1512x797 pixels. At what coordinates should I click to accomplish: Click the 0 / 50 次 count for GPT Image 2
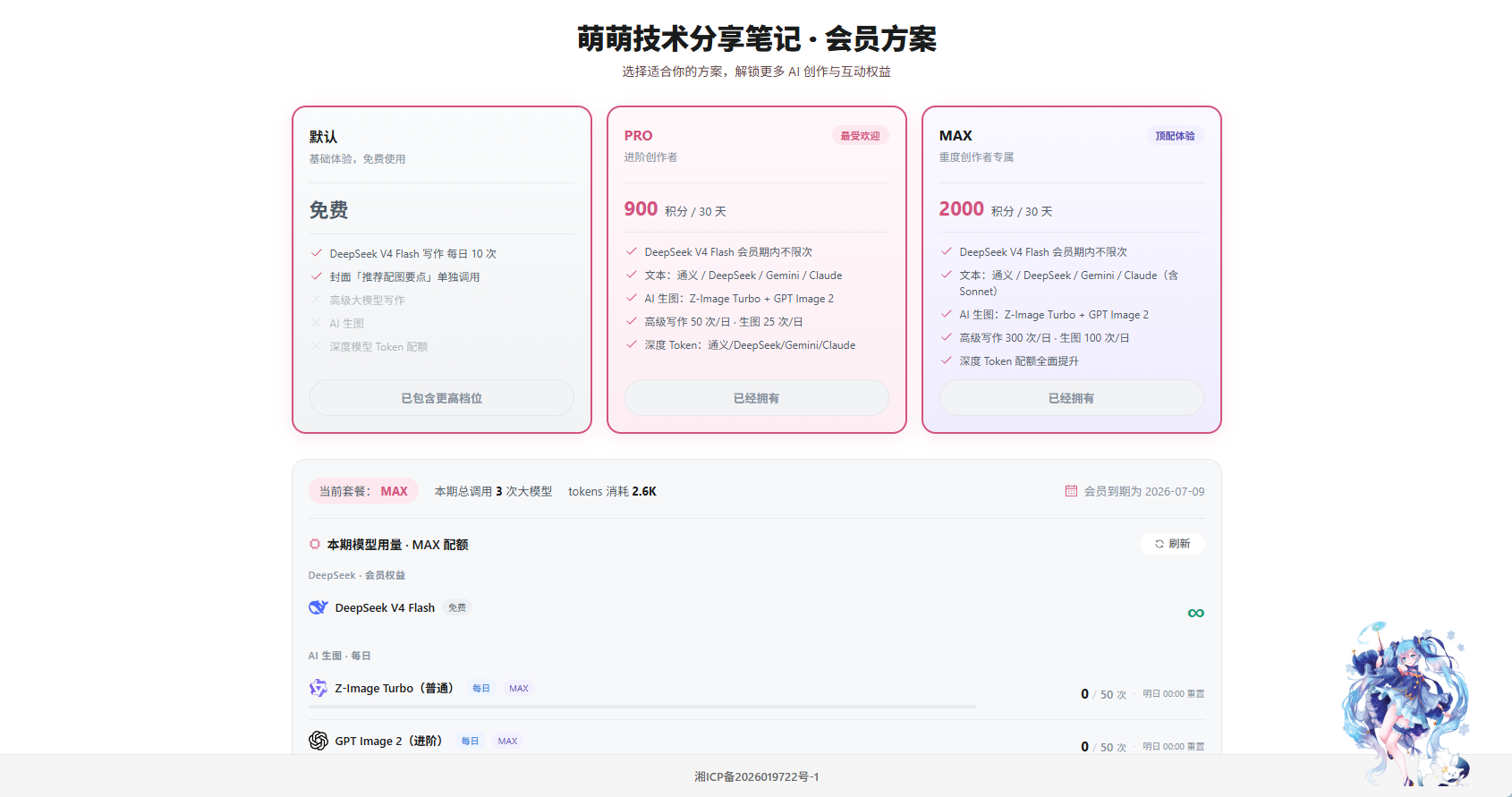click(1103, 747)
